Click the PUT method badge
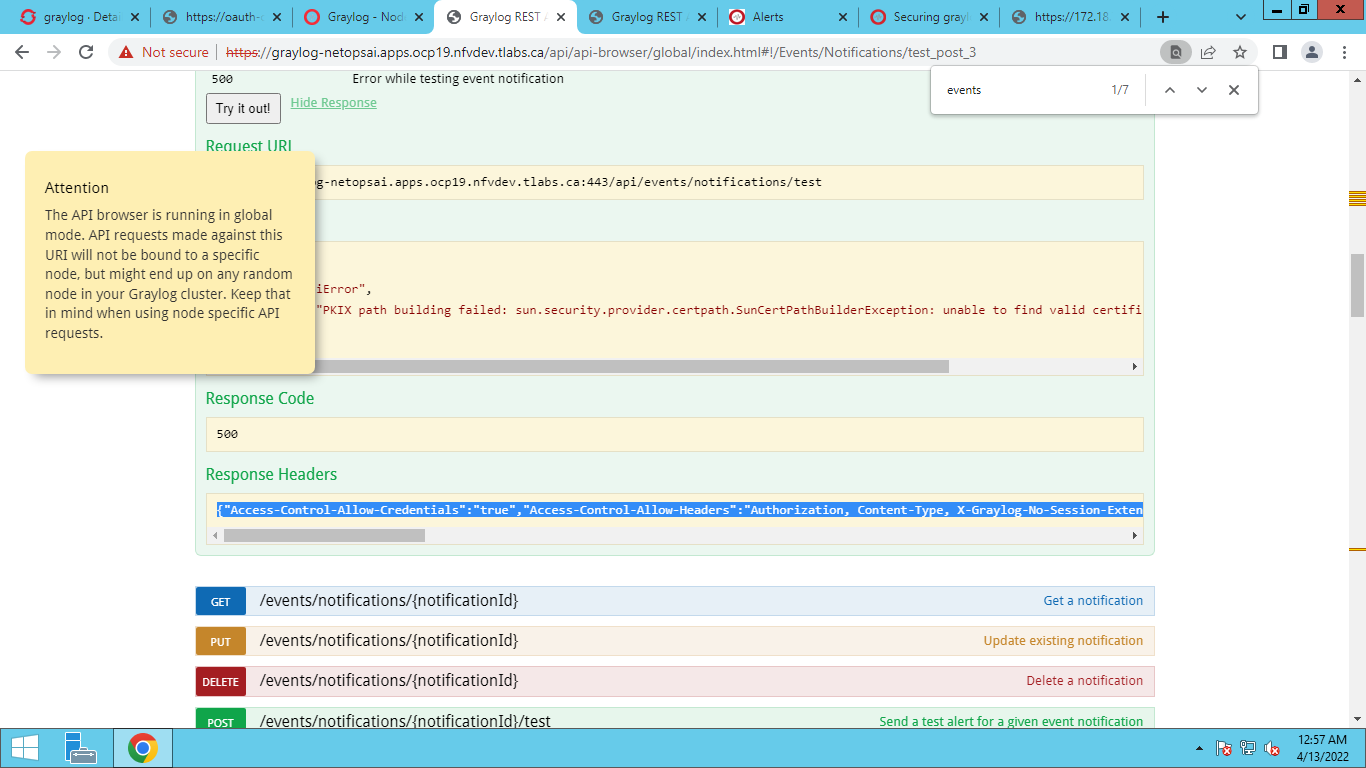The height and width of the screenshot is (768, 1366). [x=221, y=641]
